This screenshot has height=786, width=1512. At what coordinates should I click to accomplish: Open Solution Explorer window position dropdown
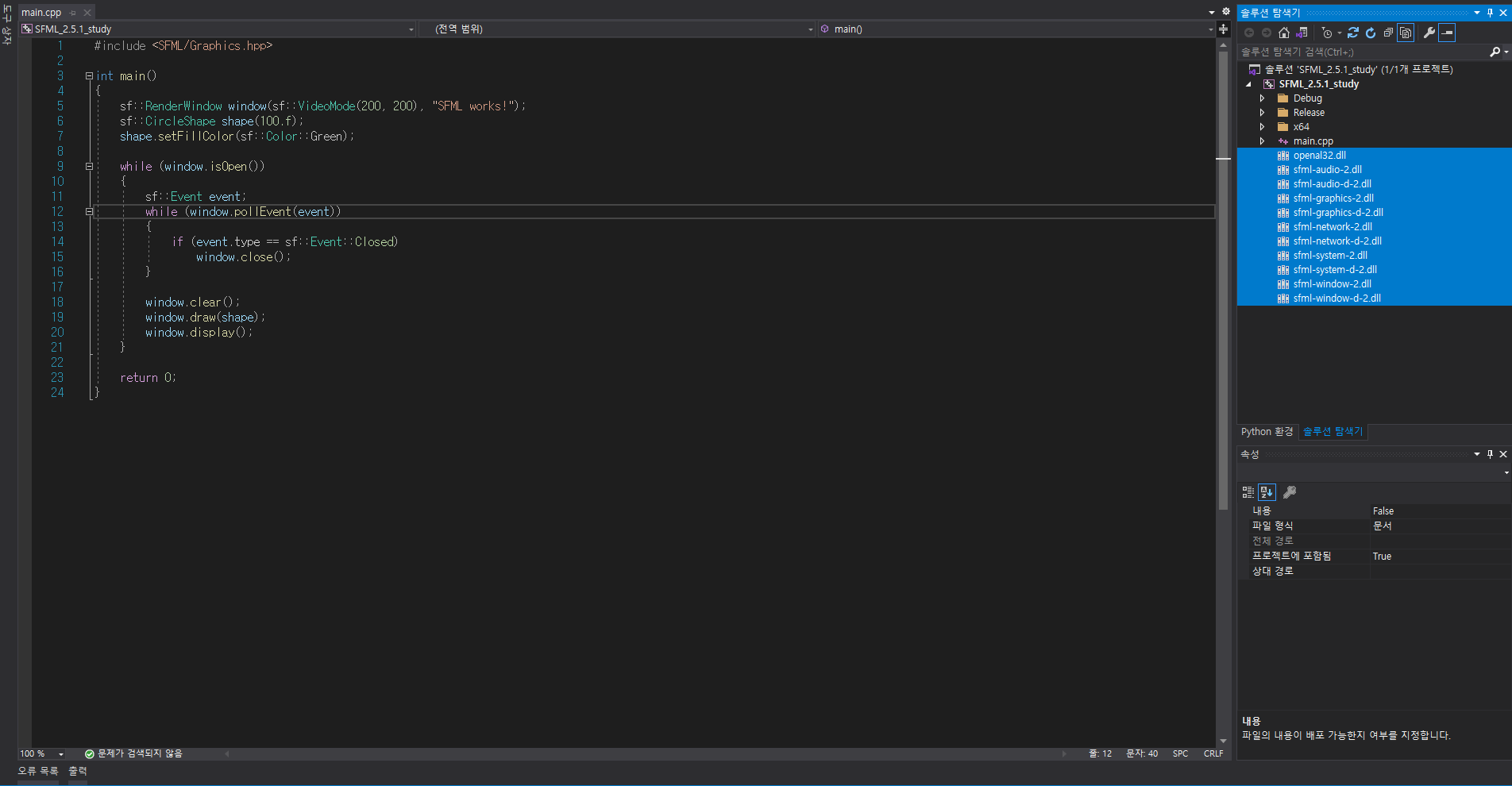coord(1477,13)
